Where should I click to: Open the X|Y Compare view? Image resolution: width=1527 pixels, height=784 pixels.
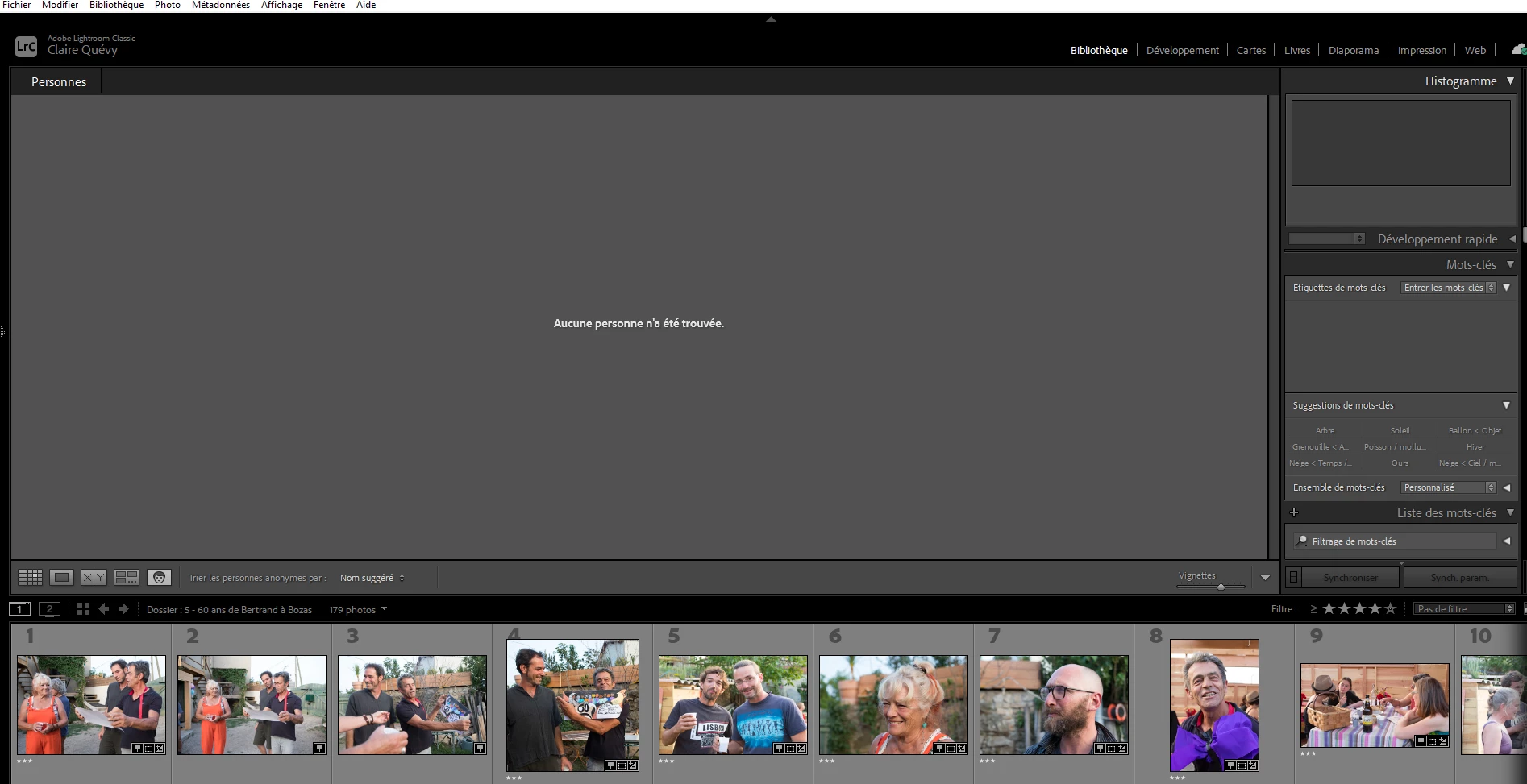pos(94,577)
